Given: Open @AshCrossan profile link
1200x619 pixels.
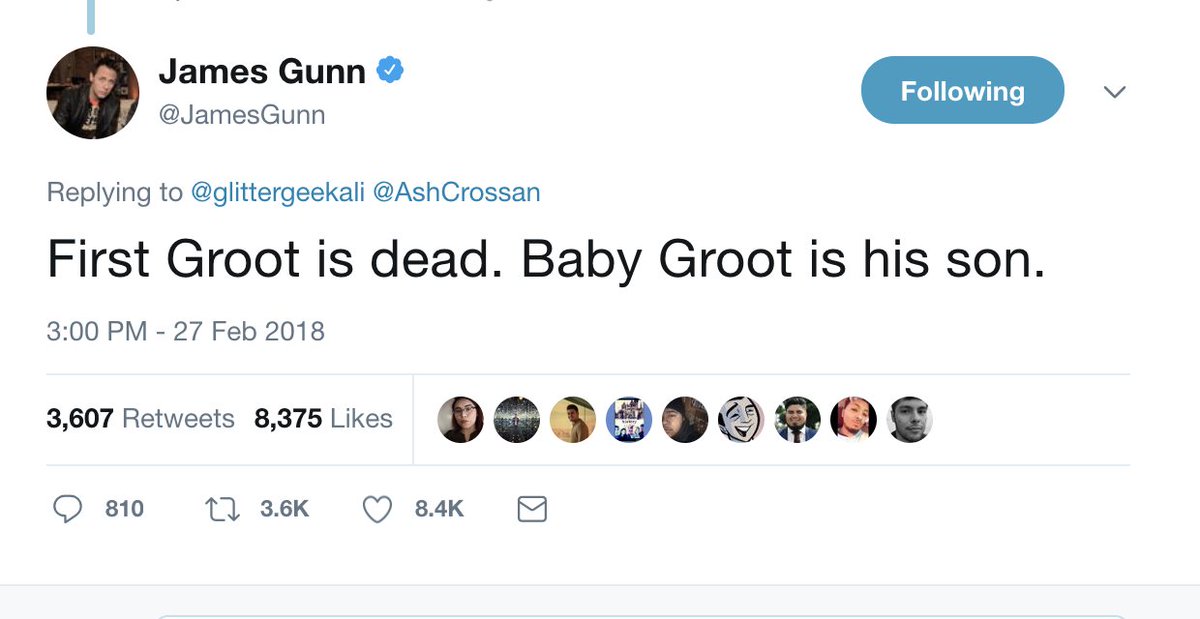Looking at the screenshot, I should click(456, 192).
